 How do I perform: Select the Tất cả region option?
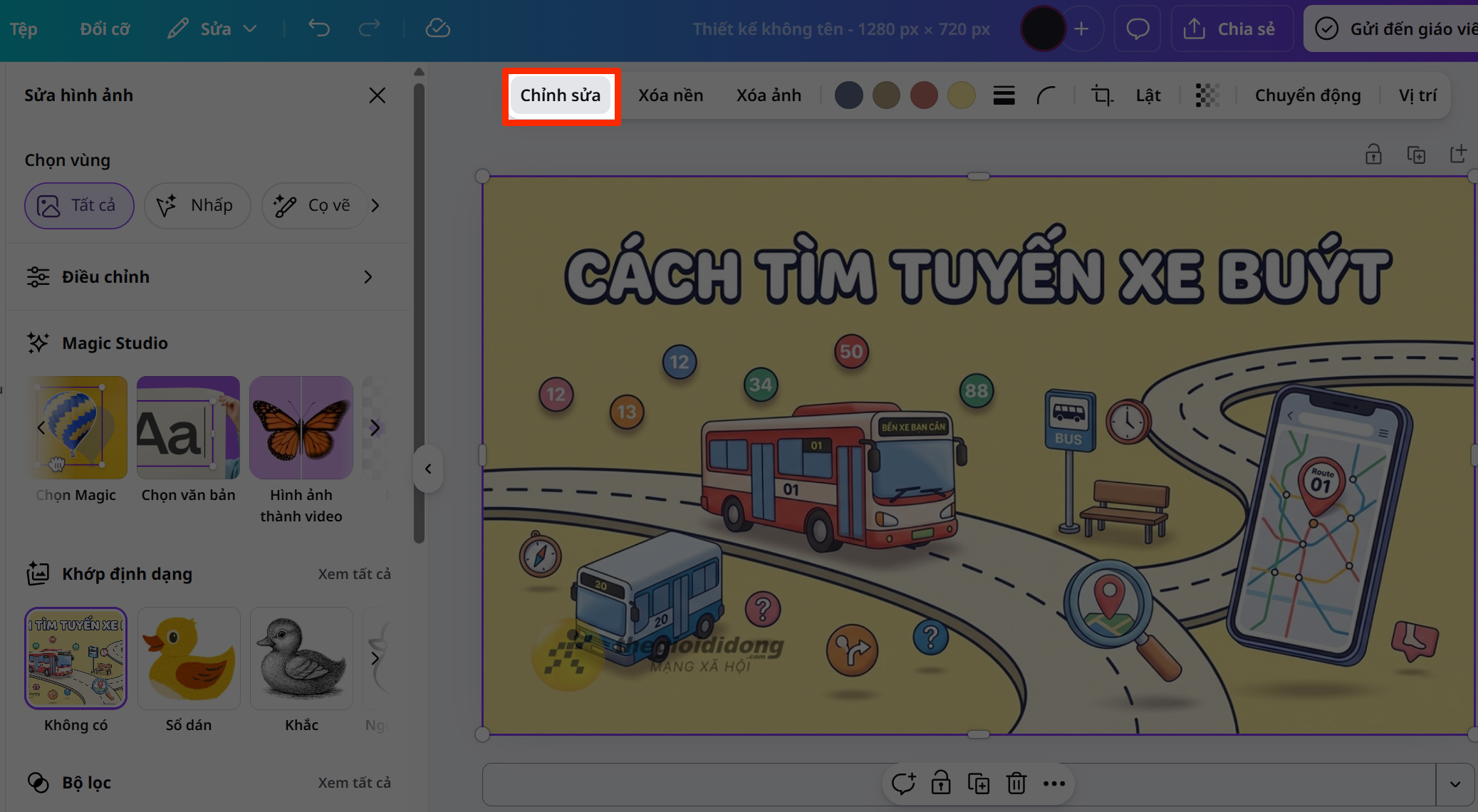tap(79, 206)
